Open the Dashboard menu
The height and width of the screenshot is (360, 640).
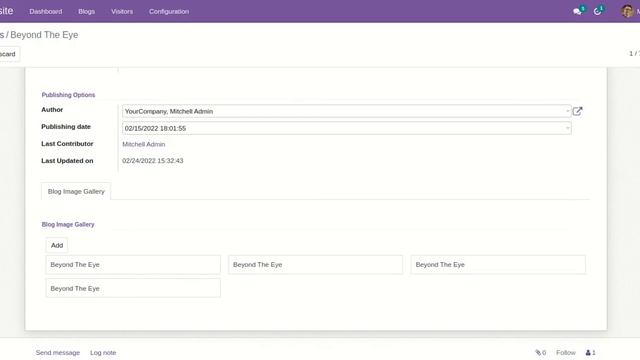[46, 11]
